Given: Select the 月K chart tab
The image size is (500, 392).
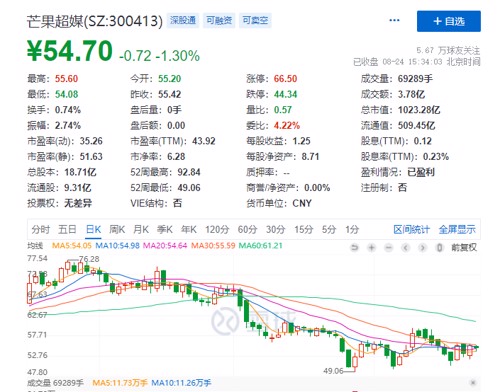Looking at the screenshot, I should [141, 229].
